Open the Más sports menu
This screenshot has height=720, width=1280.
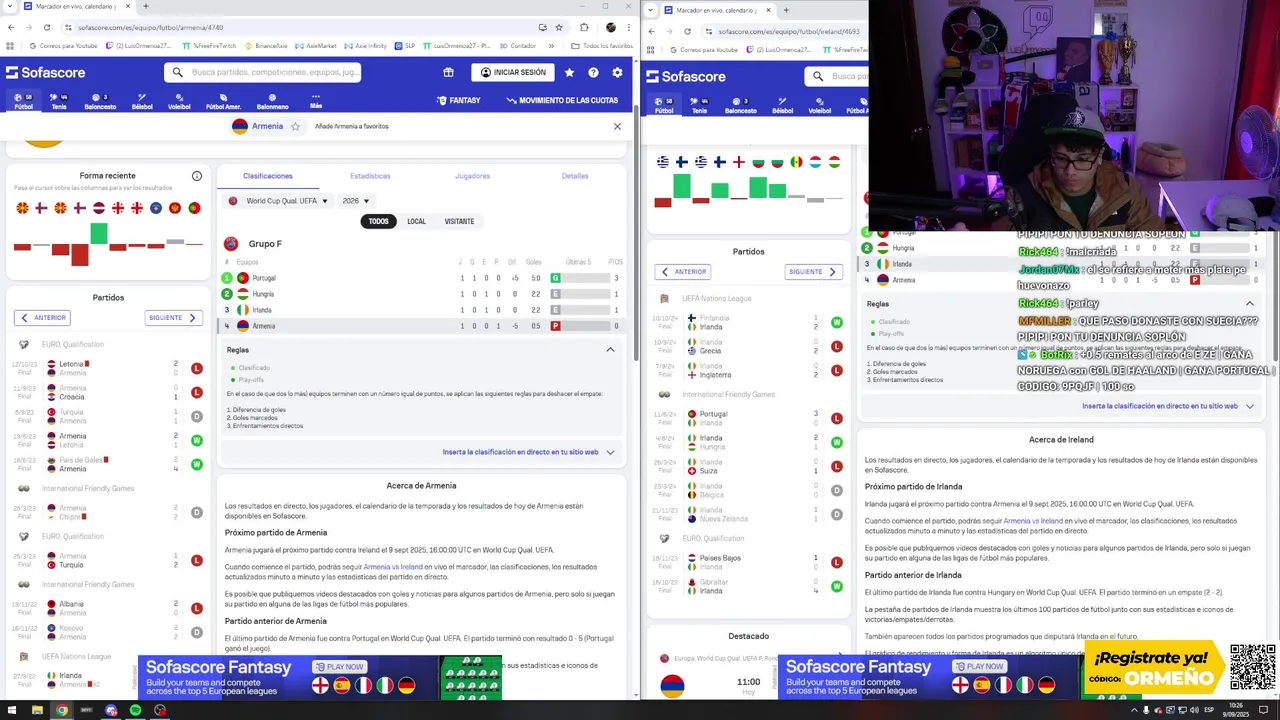point(316,101)
